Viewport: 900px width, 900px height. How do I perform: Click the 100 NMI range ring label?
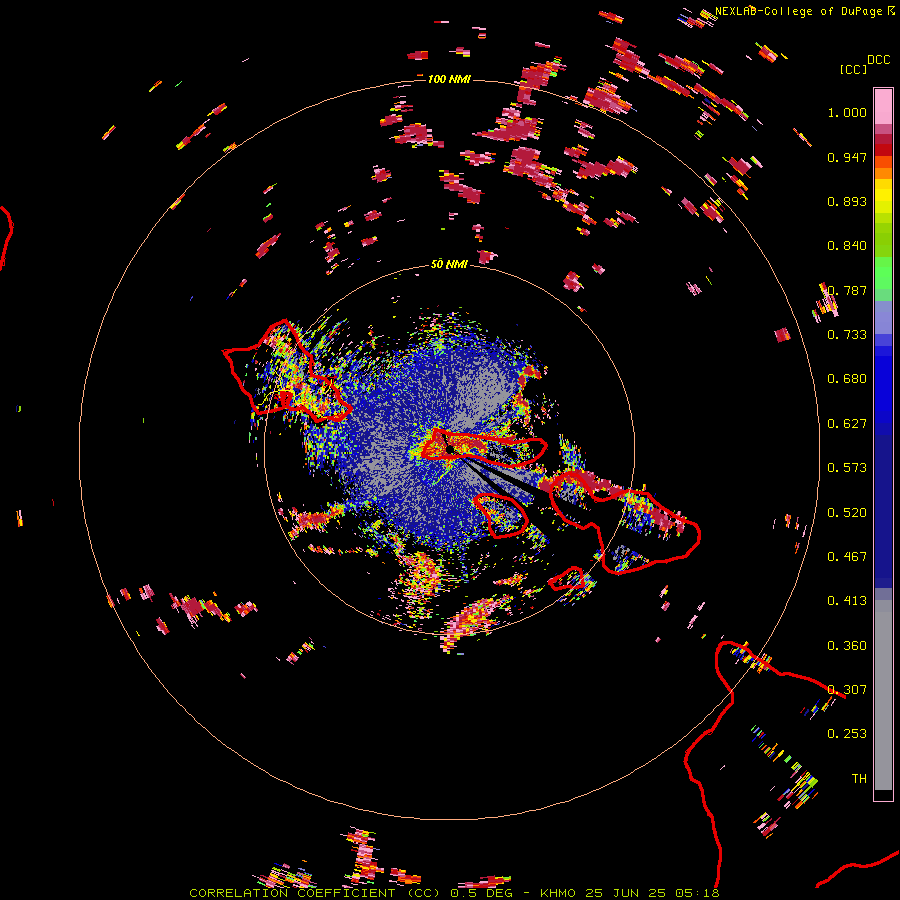click(449, 79)
